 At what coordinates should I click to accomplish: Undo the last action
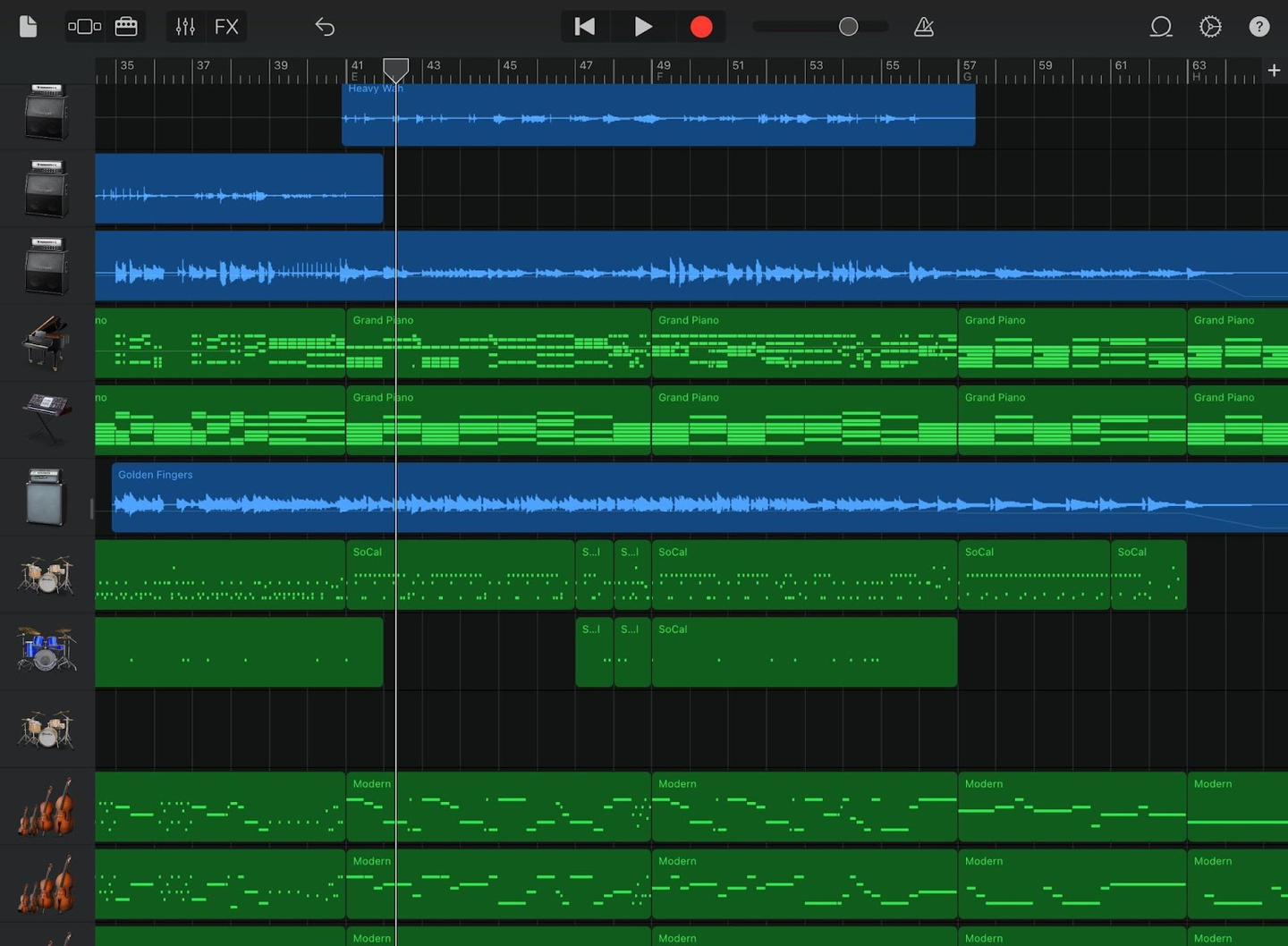[325, 27]
